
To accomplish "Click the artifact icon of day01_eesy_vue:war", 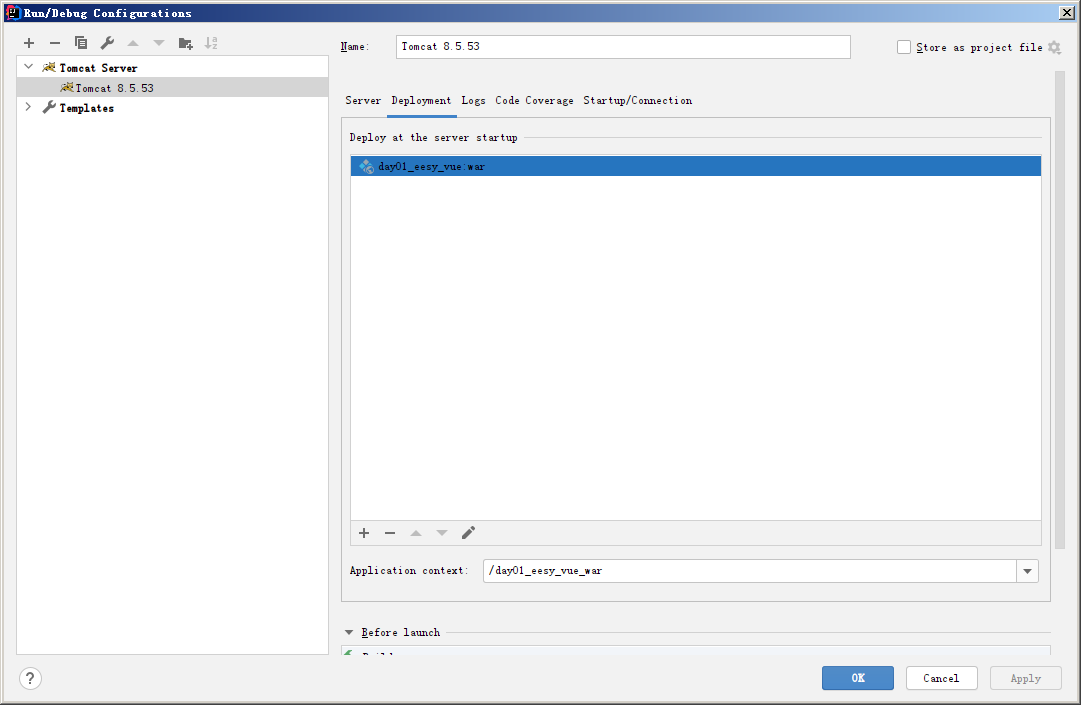I will [x=366, y=166].
